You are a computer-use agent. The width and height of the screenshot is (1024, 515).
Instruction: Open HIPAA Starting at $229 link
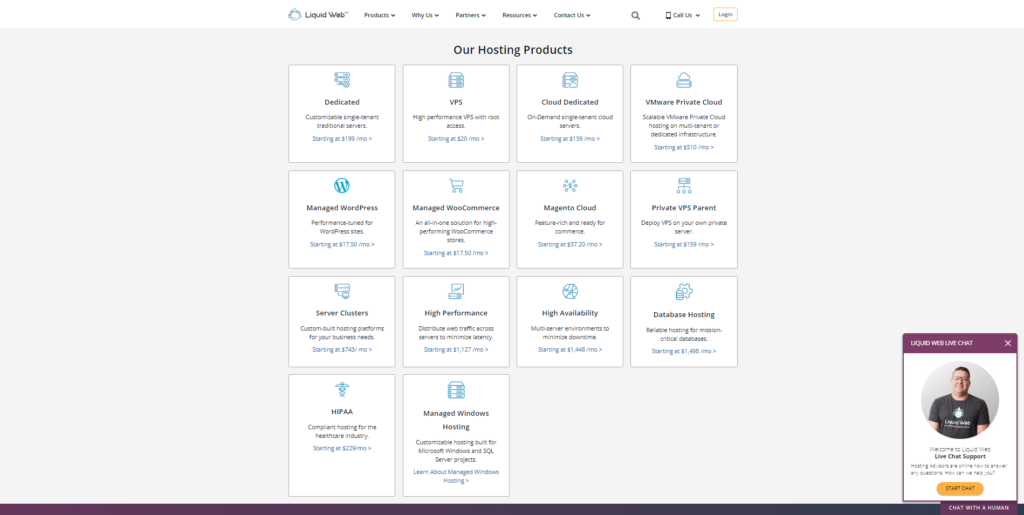(x=342, y=448)
